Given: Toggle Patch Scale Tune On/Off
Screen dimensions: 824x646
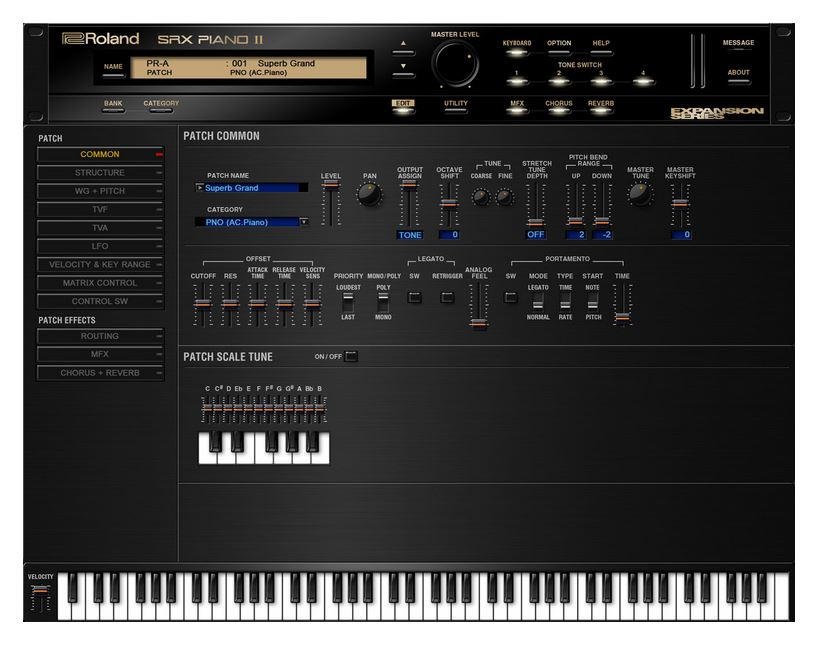Looking at the screenshot, I should (351, 356).
